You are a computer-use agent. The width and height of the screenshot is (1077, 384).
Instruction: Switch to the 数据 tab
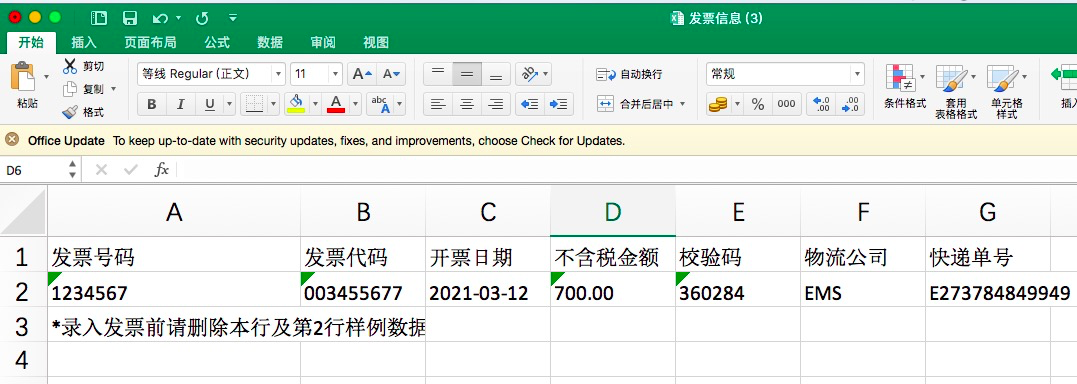click(270, 43)
